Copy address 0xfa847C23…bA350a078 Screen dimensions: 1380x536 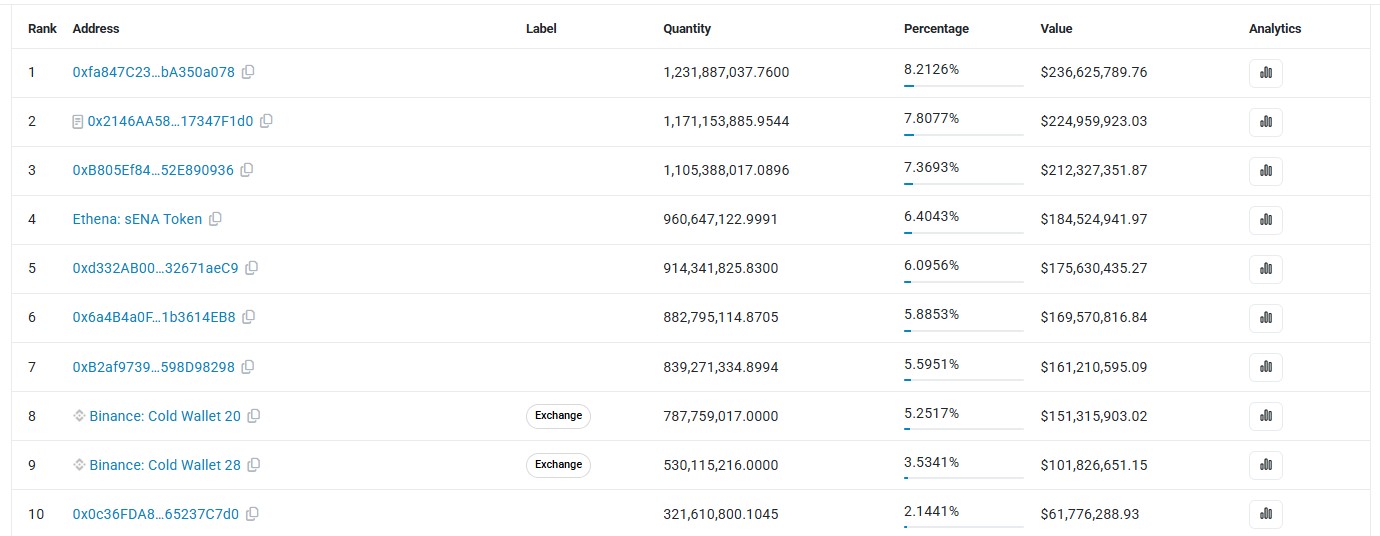[248, 72]
